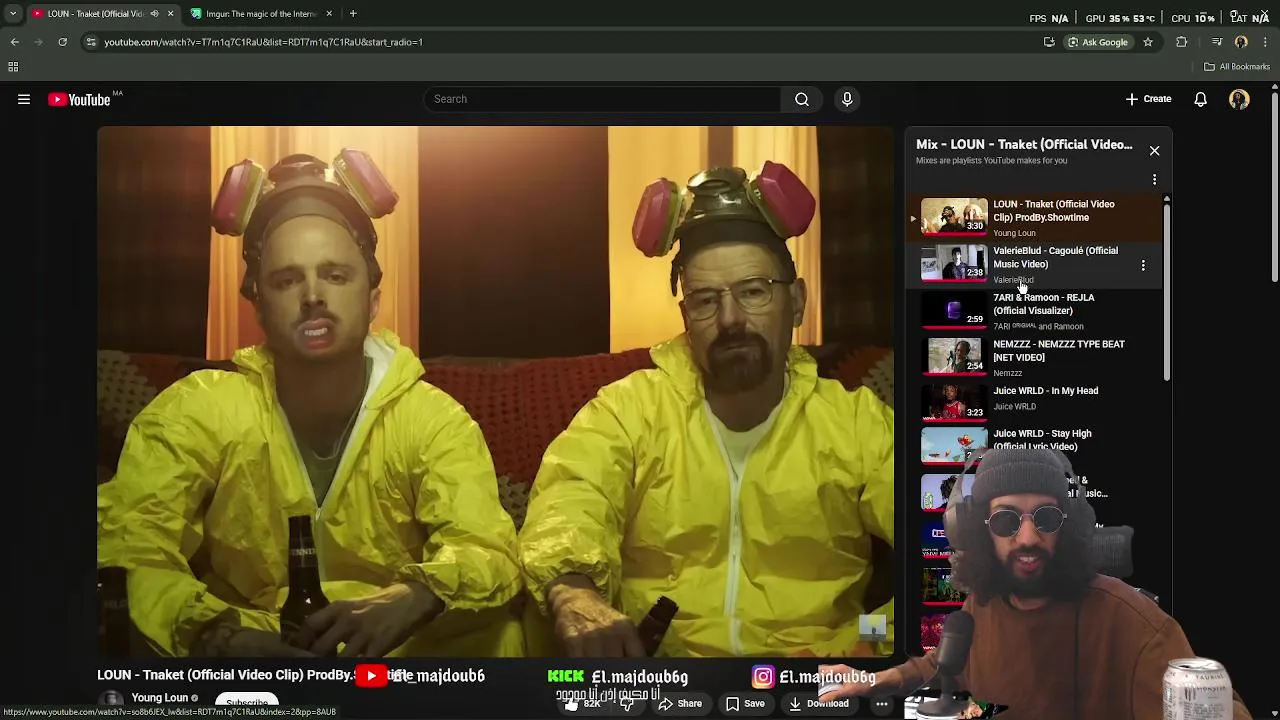1280x720 pixels.
Task: Open the YouTube guide hamburger menu
Action: [x=24, y=99]
